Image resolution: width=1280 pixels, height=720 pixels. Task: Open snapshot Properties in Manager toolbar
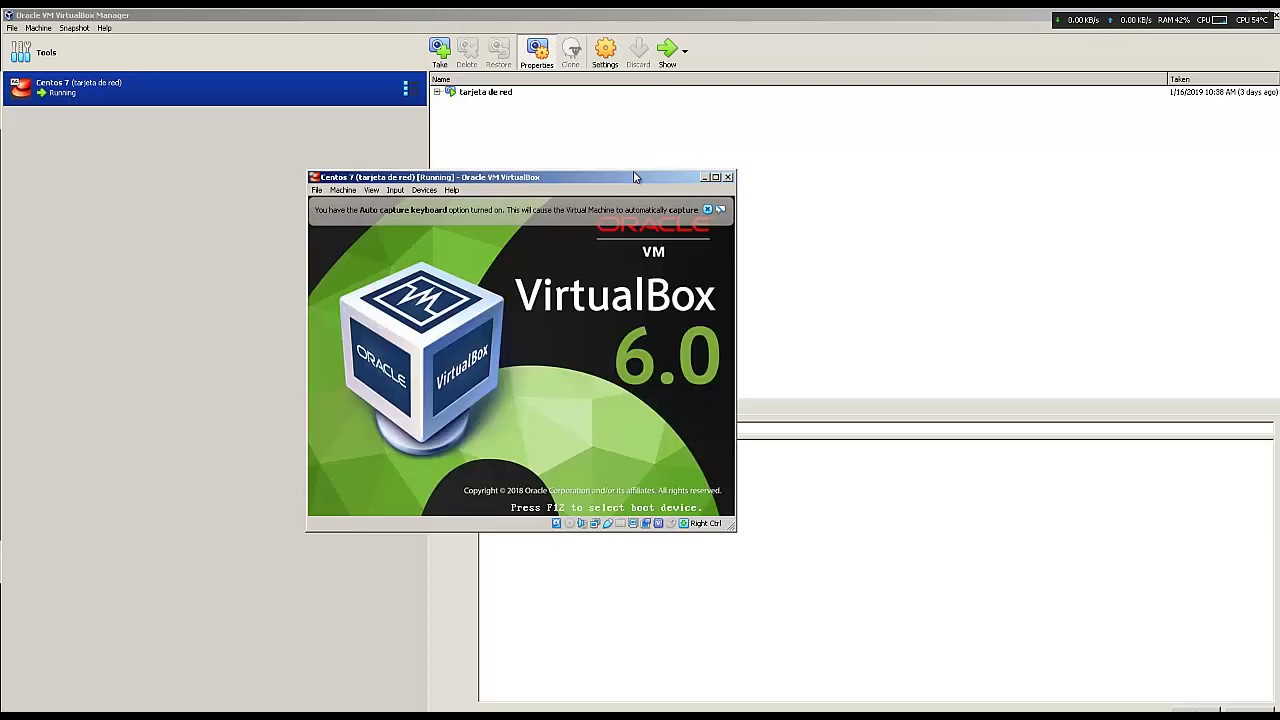(x=537, y=53)
